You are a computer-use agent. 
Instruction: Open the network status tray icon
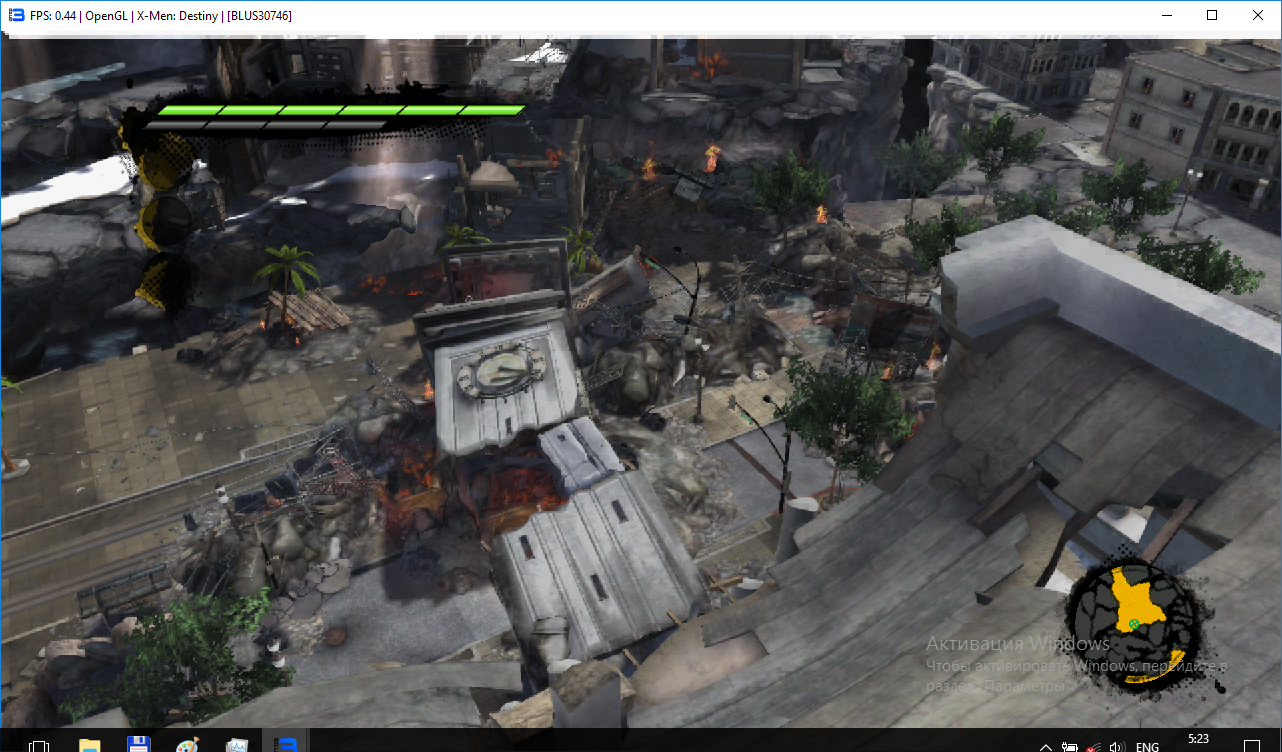tap(1094, 746)
